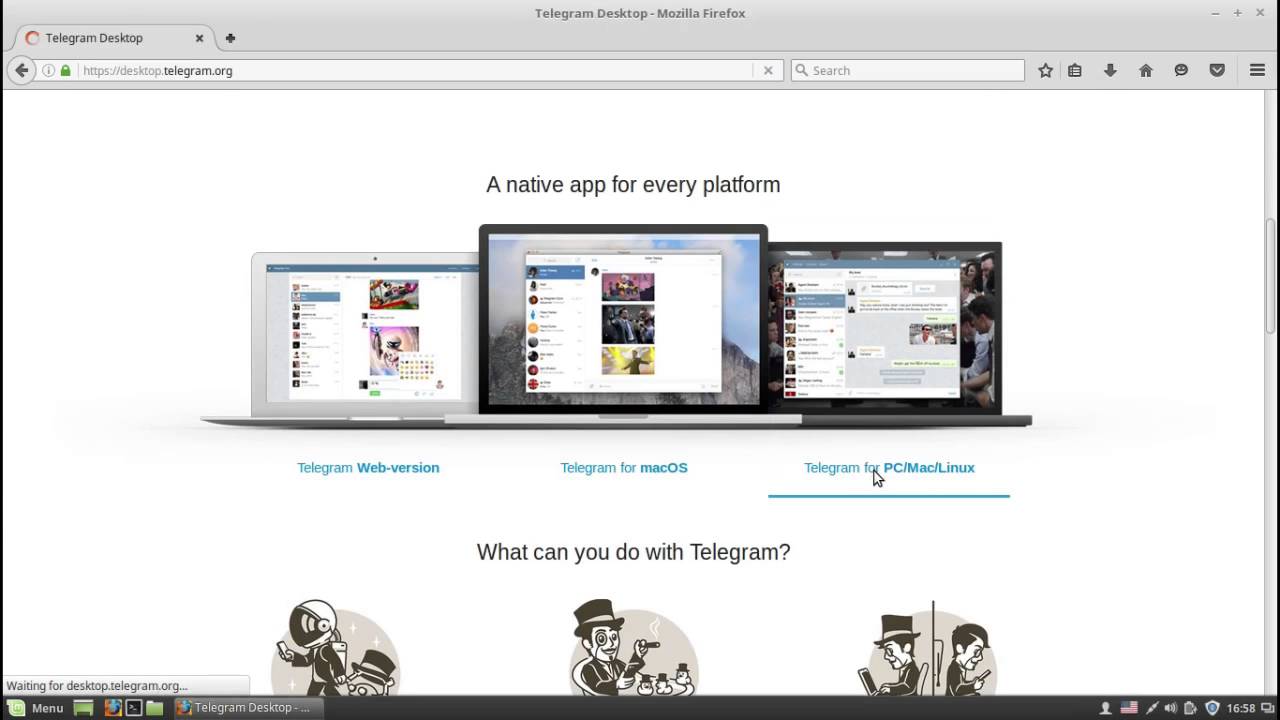Image resolution: width=1280 pixels, height=720 pixels.
Task: Open the update manager shield icon
Action: [x=1212, y=708]
